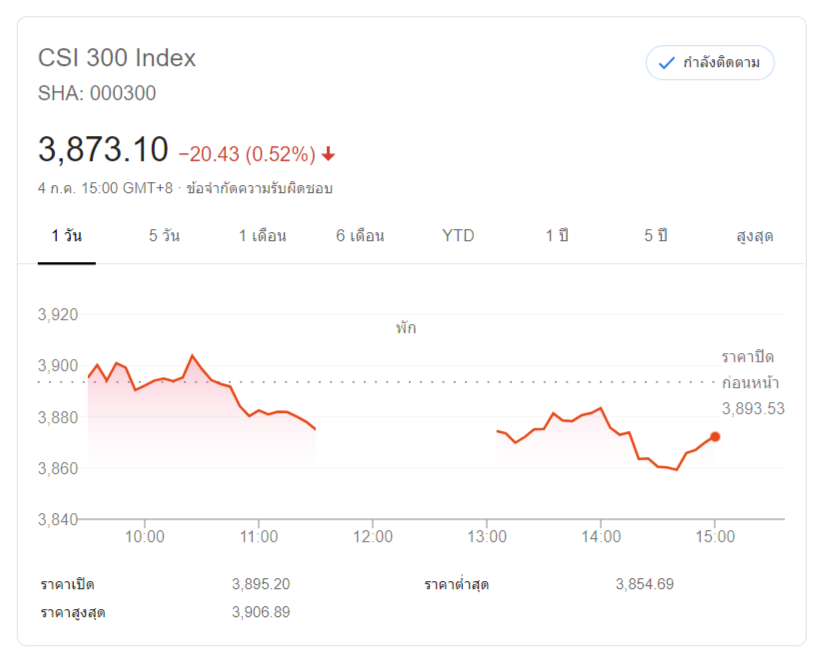Viewport: 823px width, 663px height.
Task: Click the ราคาปิดก่อนหน้า previous close label
Action: coord(750,370)
